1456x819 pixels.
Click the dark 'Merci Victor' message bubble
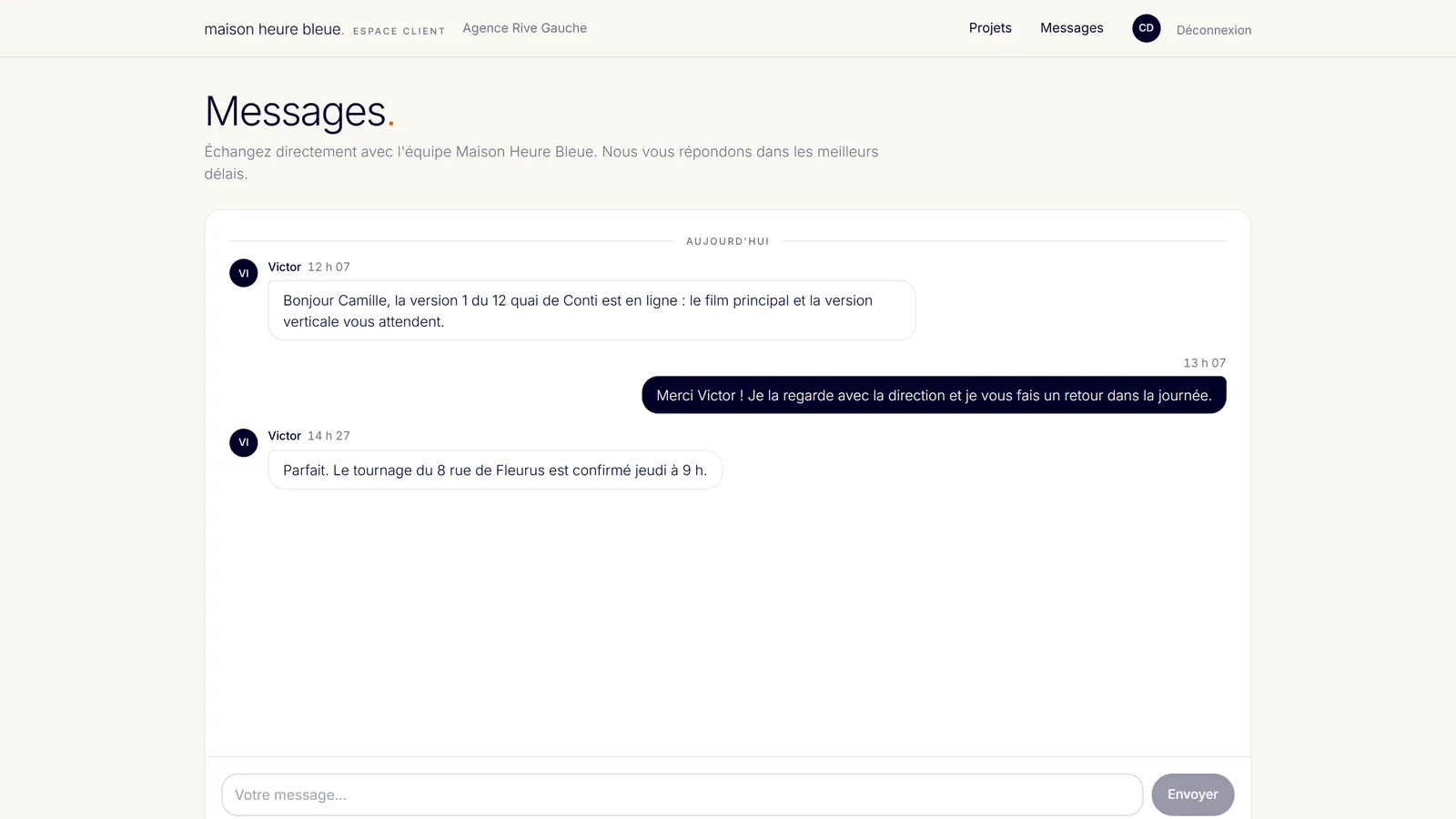[x=934, y=395]
